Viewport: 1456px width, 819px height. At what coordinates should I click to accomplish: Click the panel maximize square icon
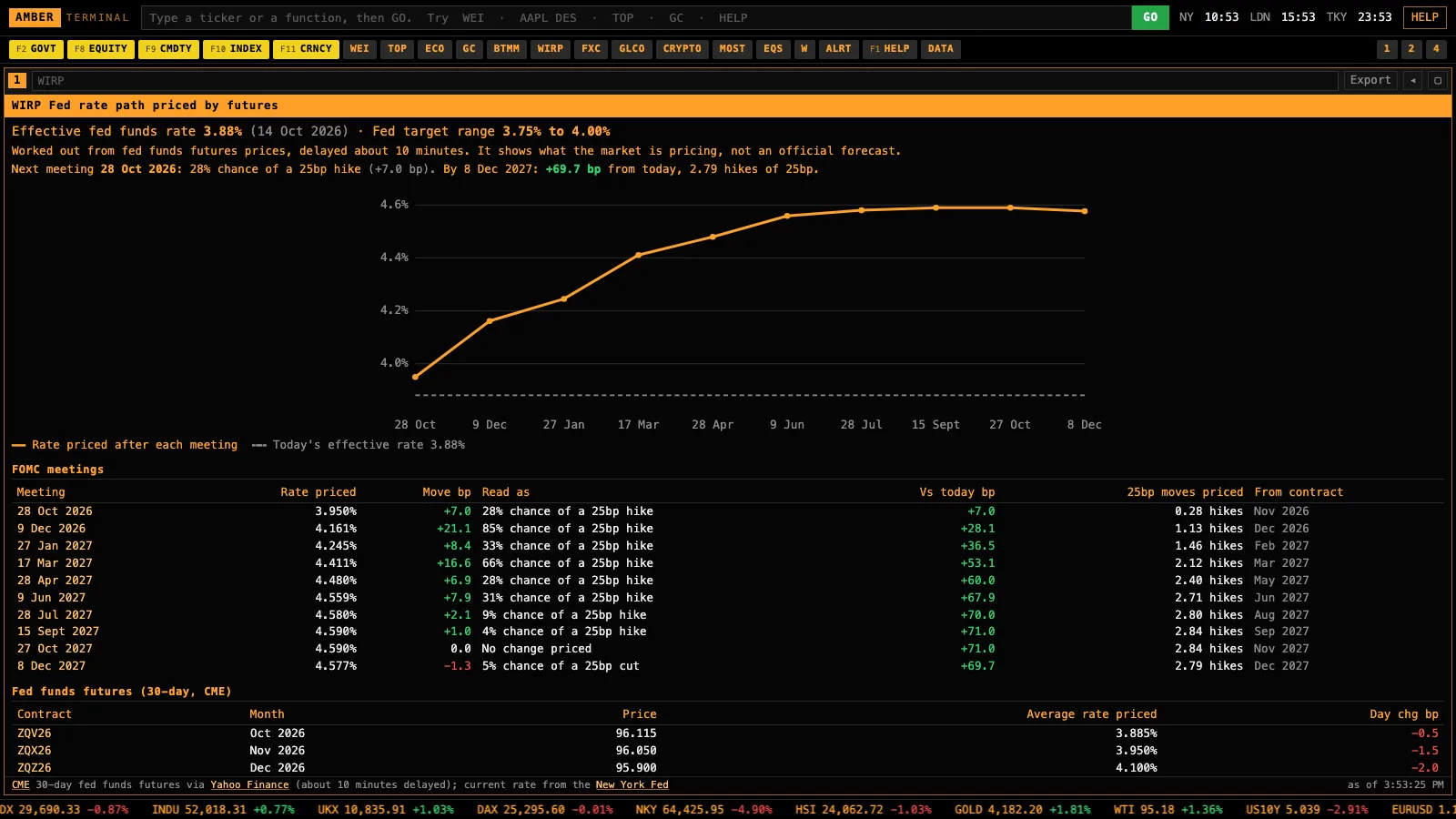1438,80
